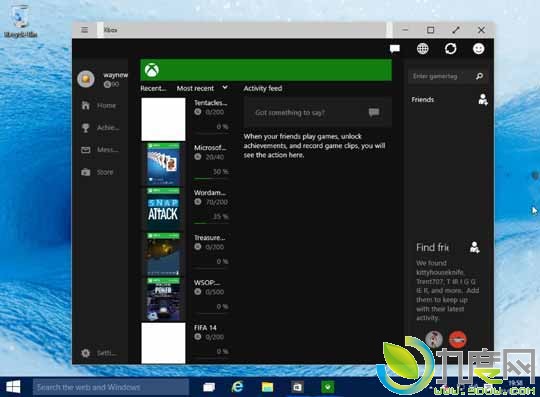Open the FIFA 14 thumbnail

[x=163, y=343]
